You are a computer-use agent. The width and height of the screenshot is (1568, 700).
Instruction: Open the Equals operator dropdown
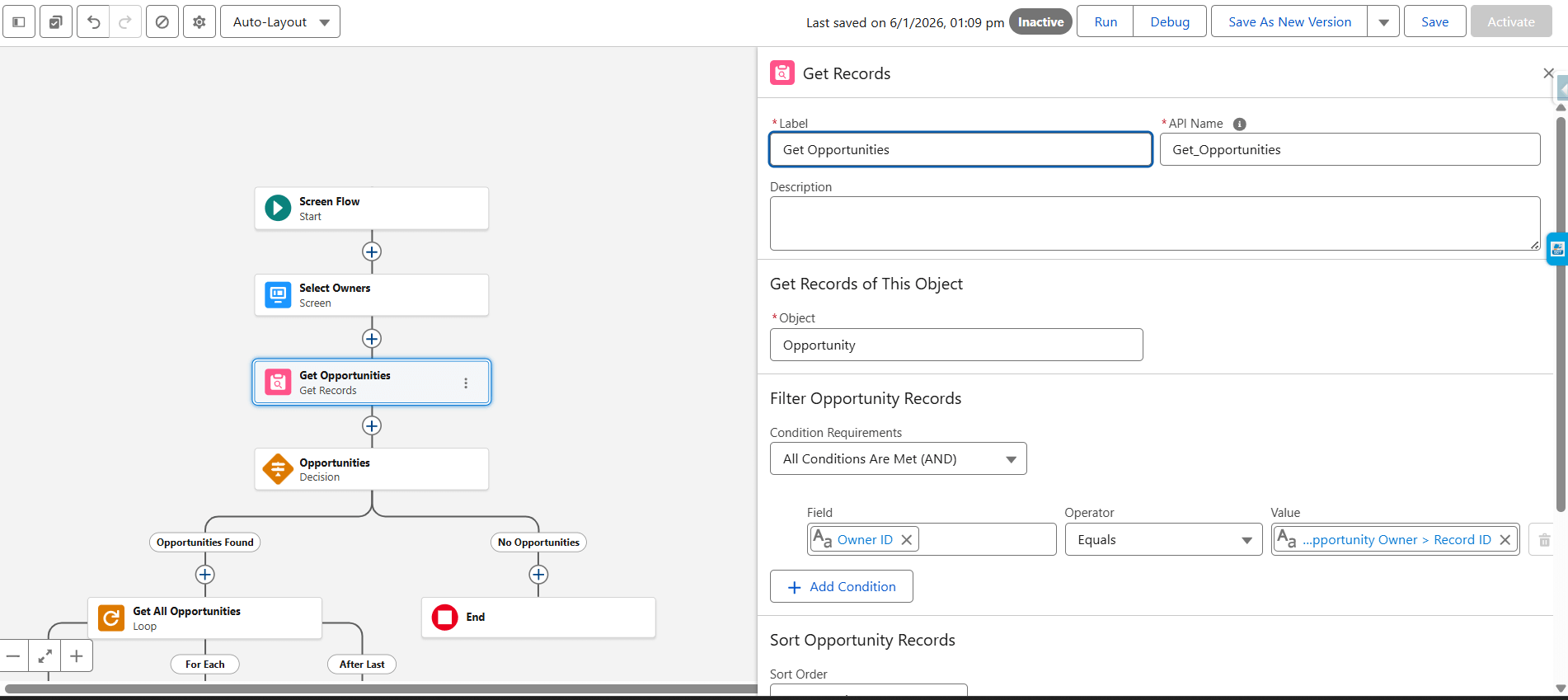click(x=1162, y=540)
